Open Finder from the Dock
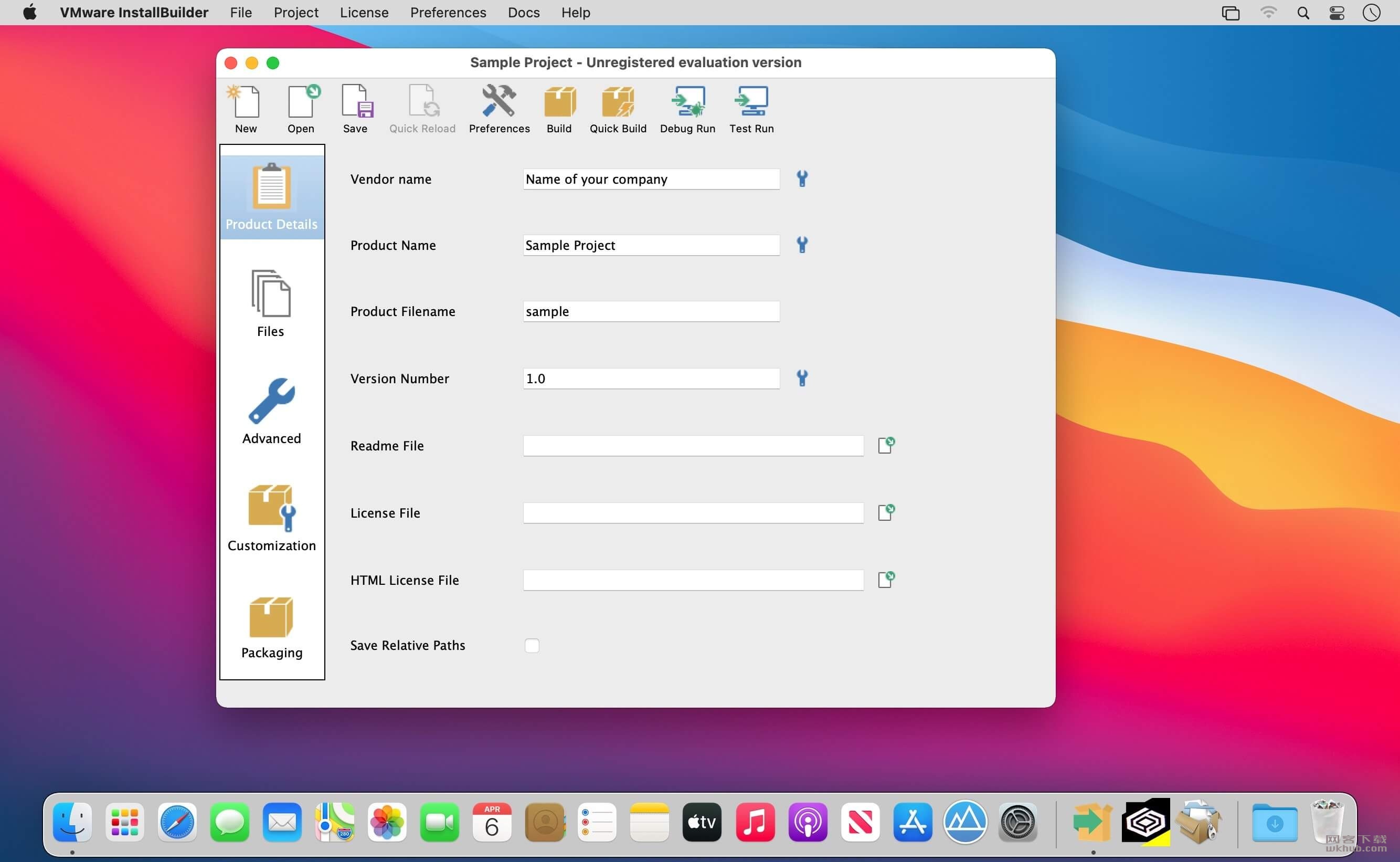 pyautogui.click(x=72, y=822)
